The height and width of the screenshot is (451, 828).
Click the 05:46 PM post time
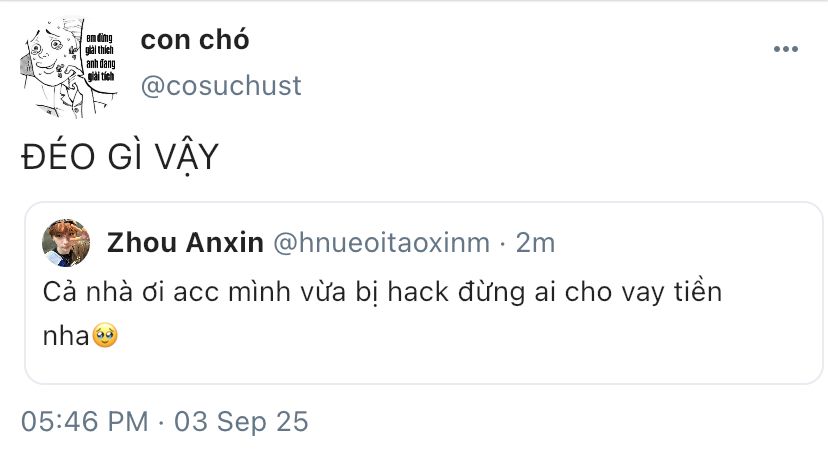(85, 422)
